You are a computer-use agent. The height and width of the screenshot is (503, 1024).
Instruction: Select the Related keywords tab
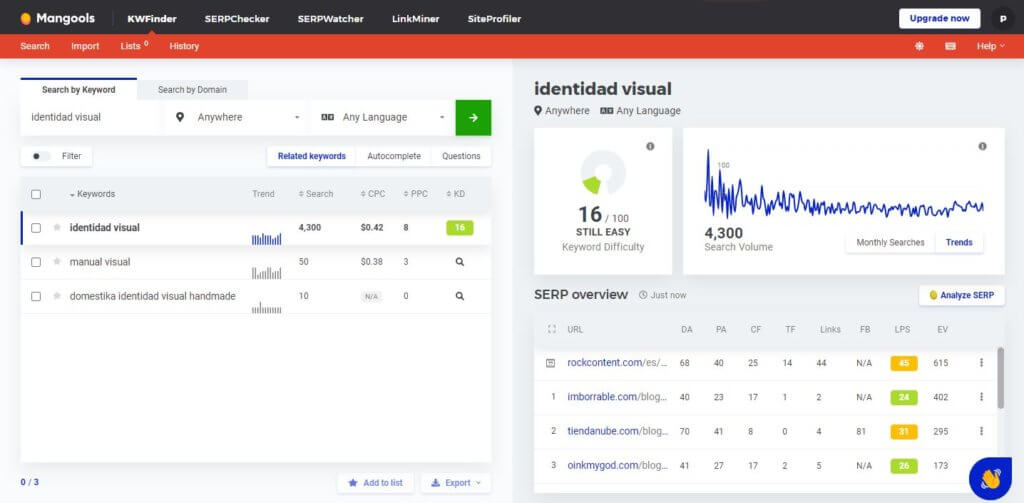(x=312, y=156)
